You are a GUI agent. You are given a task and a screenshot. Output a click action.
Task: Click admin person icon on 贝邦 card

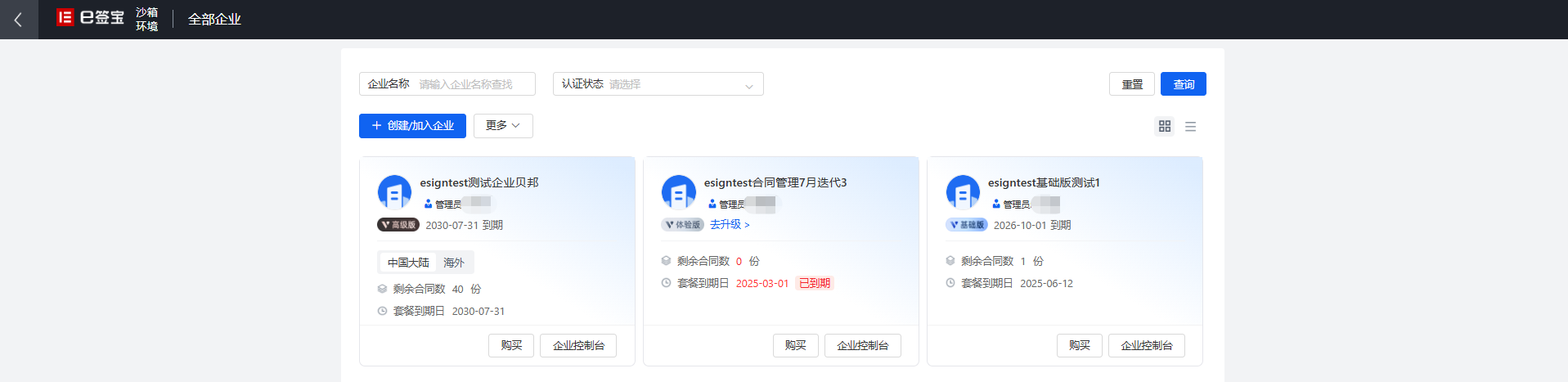click(x=428, y=204)
